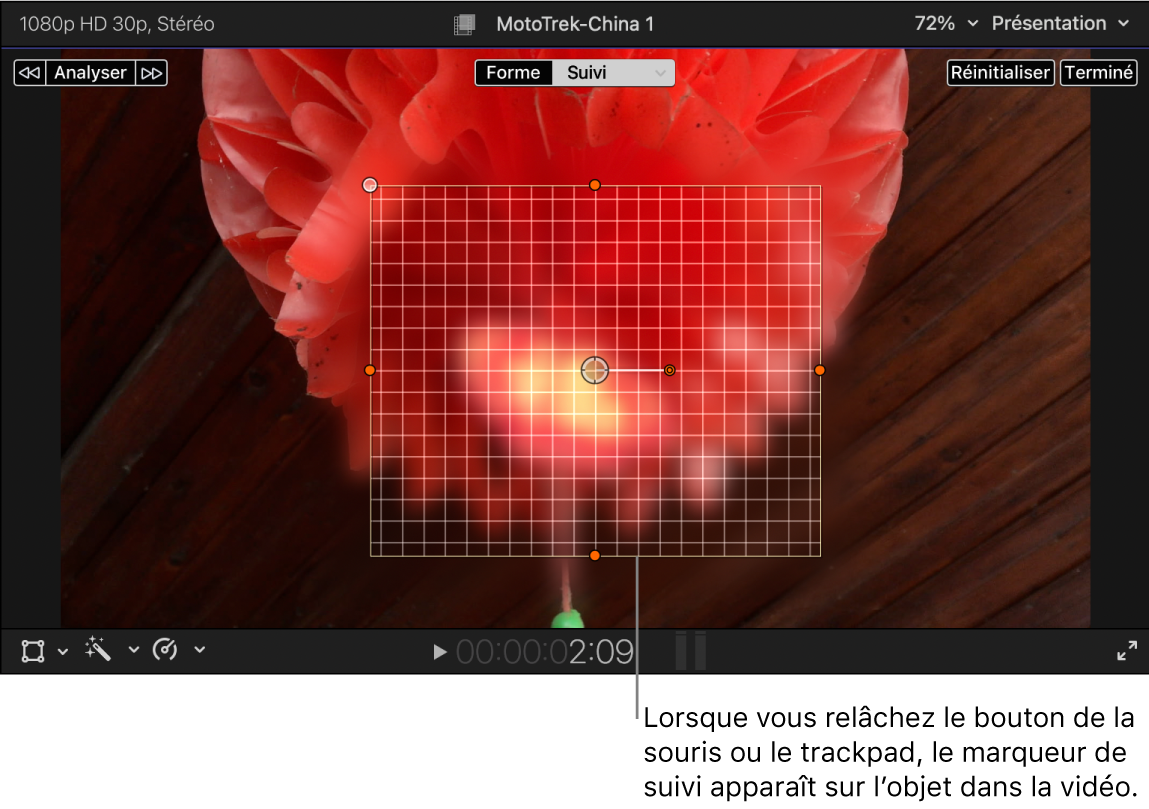Play the video with the play button
The image size is (1149, 809).
click(x=440, y=651)
